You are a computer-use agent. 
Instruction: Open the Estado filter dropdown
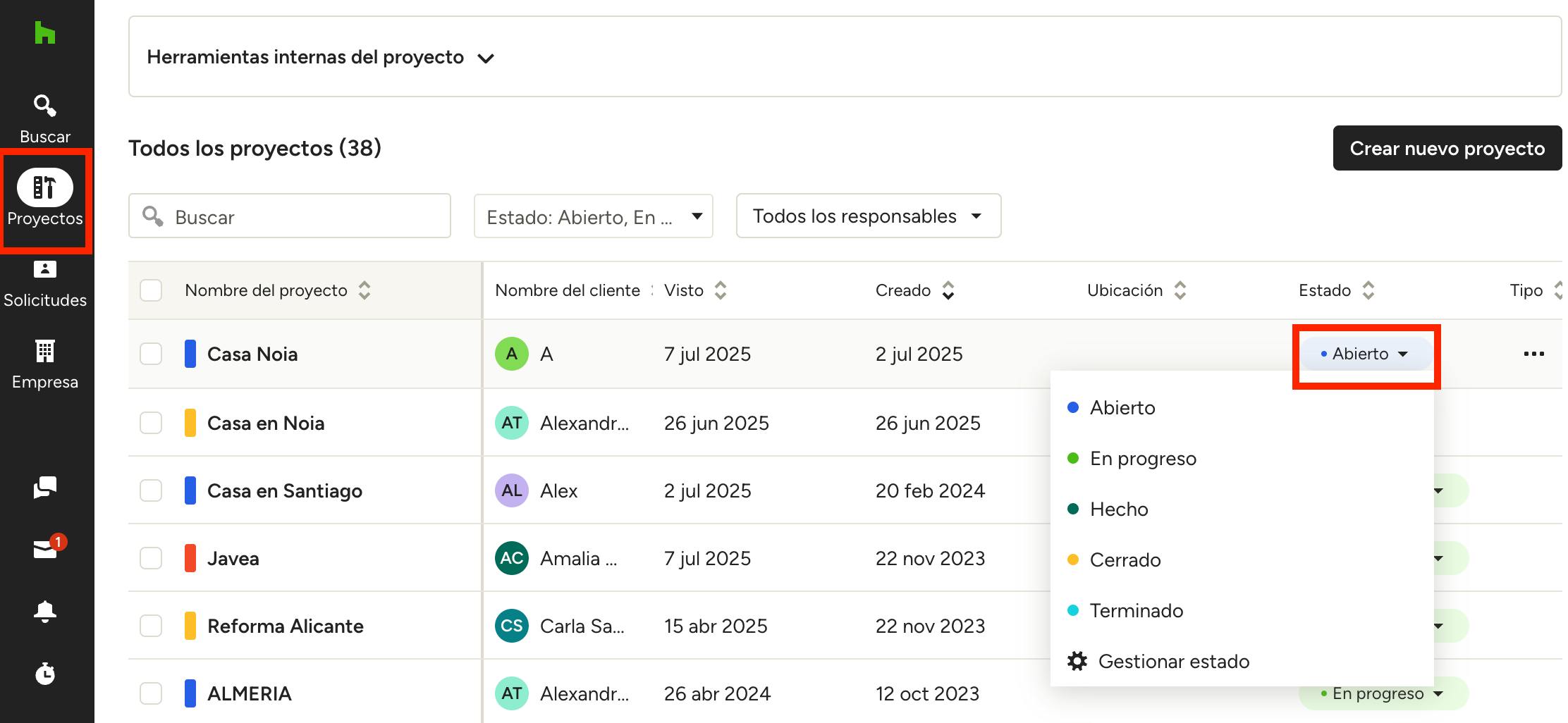pos(593,216)
